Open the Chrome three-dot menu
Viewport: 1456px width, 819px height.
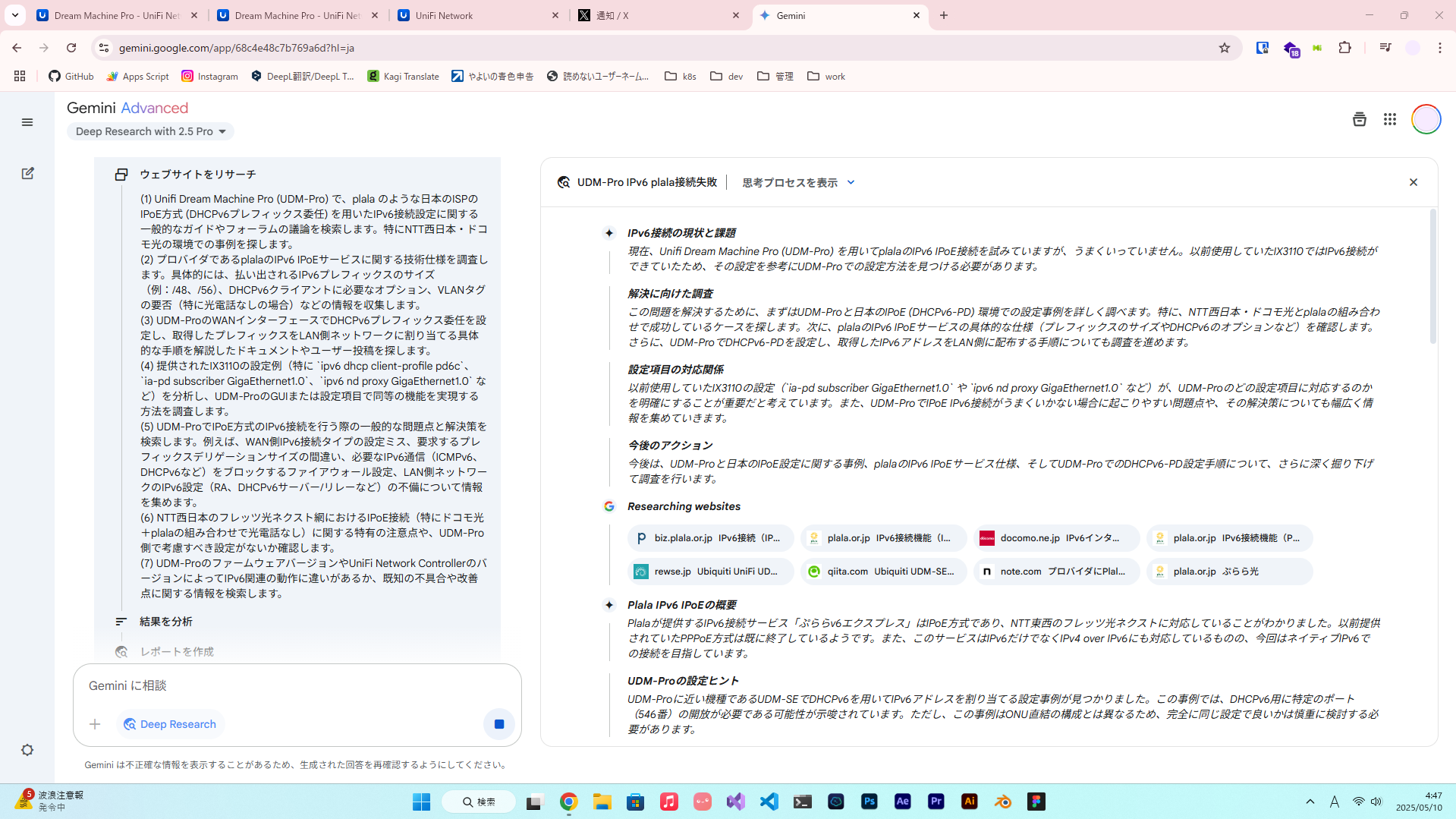(x=1439, y=48)
